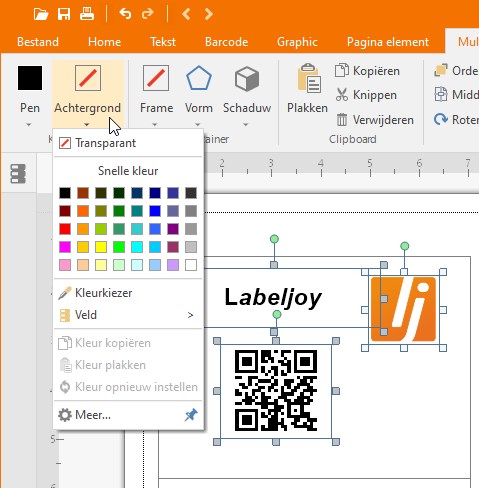Open the Kleurkiezer color picker
Image resolution: width=479 pixels, height=488 pixels.
click(128, 293)
